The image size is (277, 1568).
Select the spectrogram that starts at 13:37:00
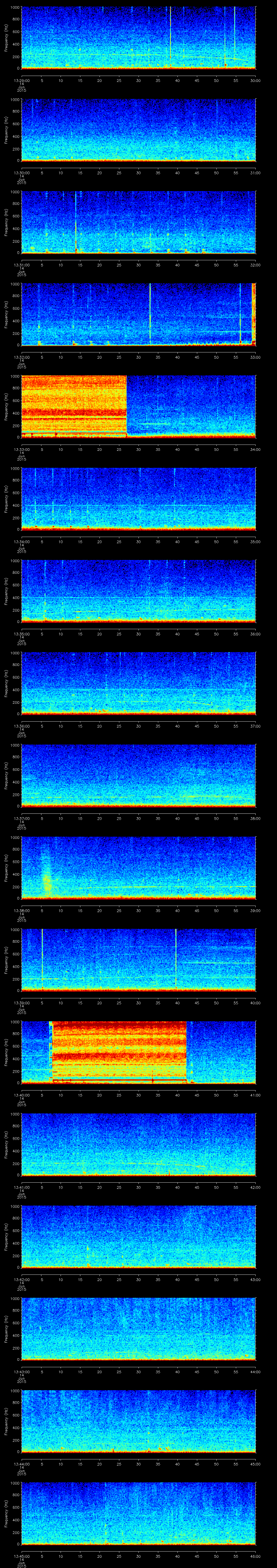138,775
